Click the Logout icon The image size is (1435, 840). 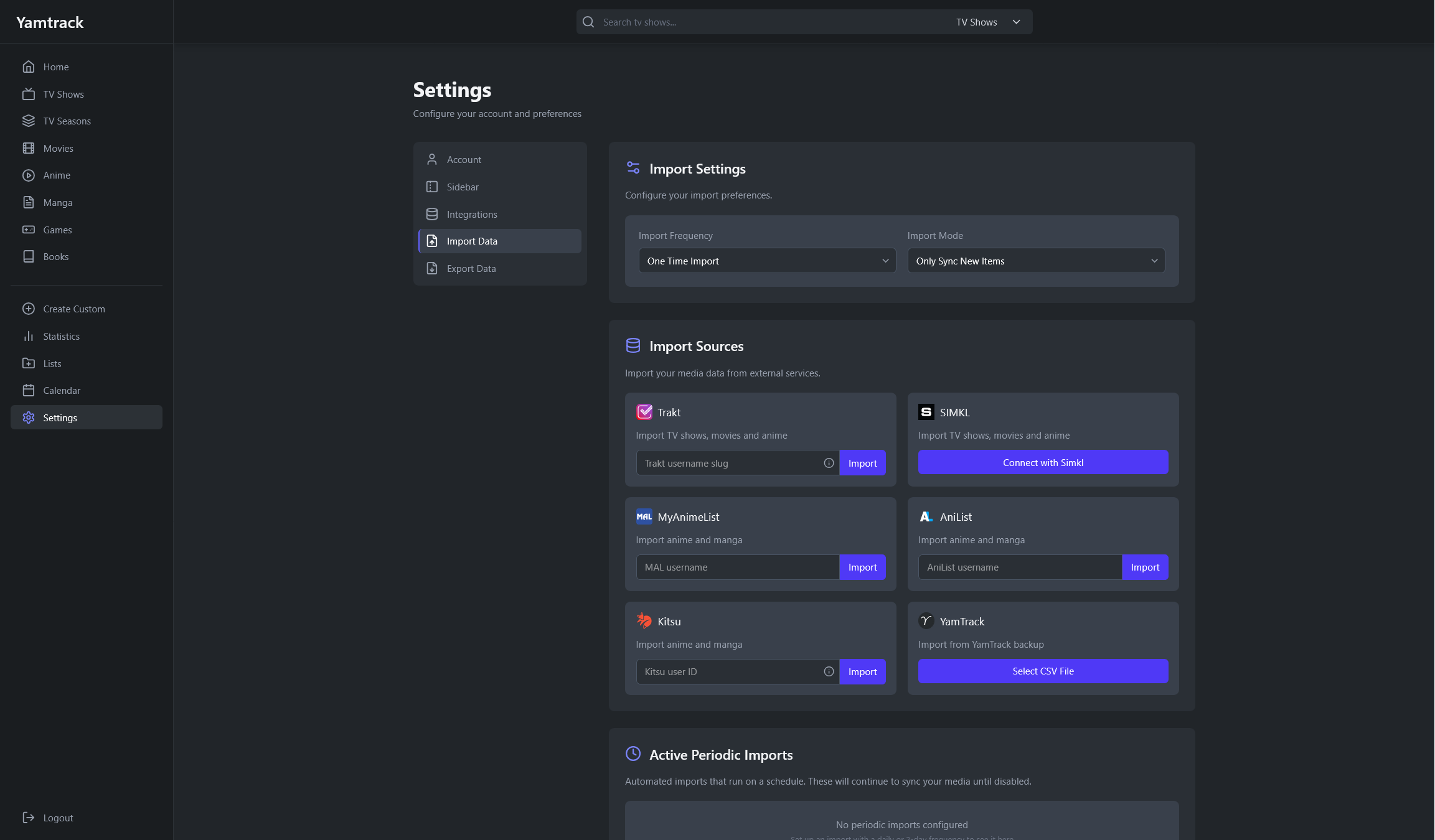click(29, 818)
